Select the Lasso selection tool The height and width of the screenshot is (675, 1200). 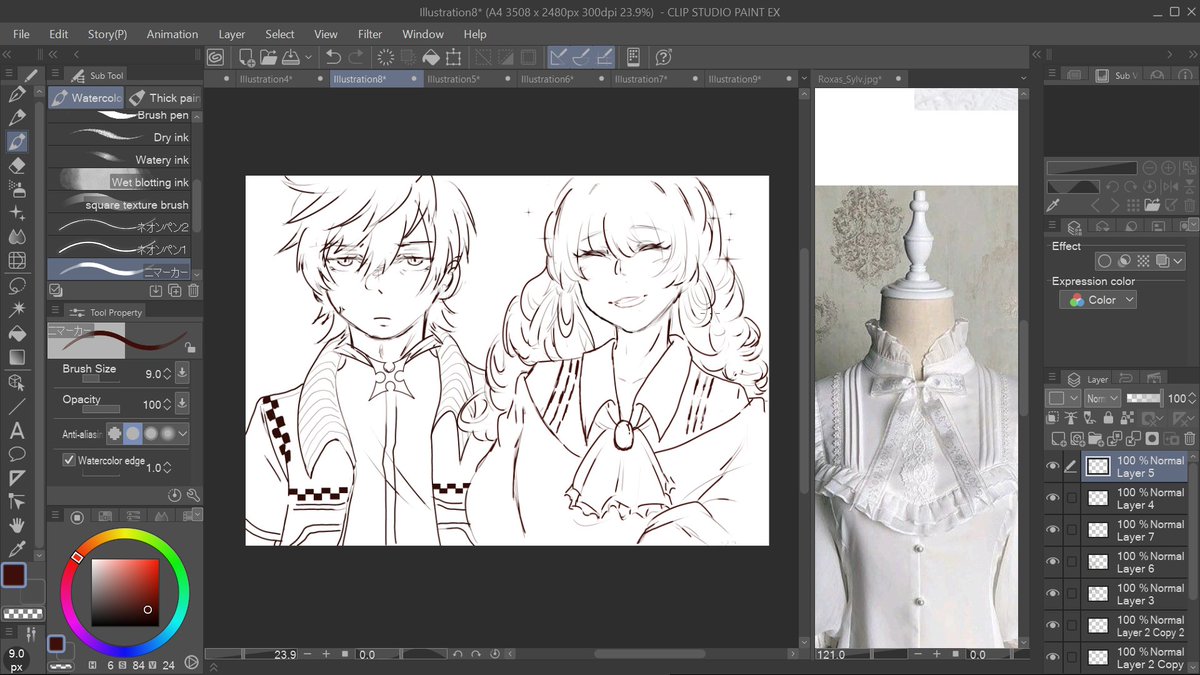tap(16, 285)
